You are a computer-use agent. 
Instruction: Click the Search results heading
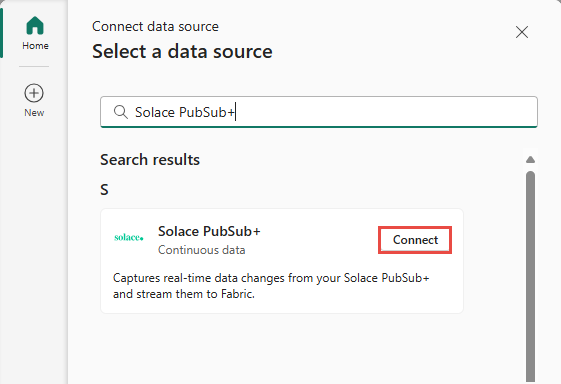pos(150,160)
